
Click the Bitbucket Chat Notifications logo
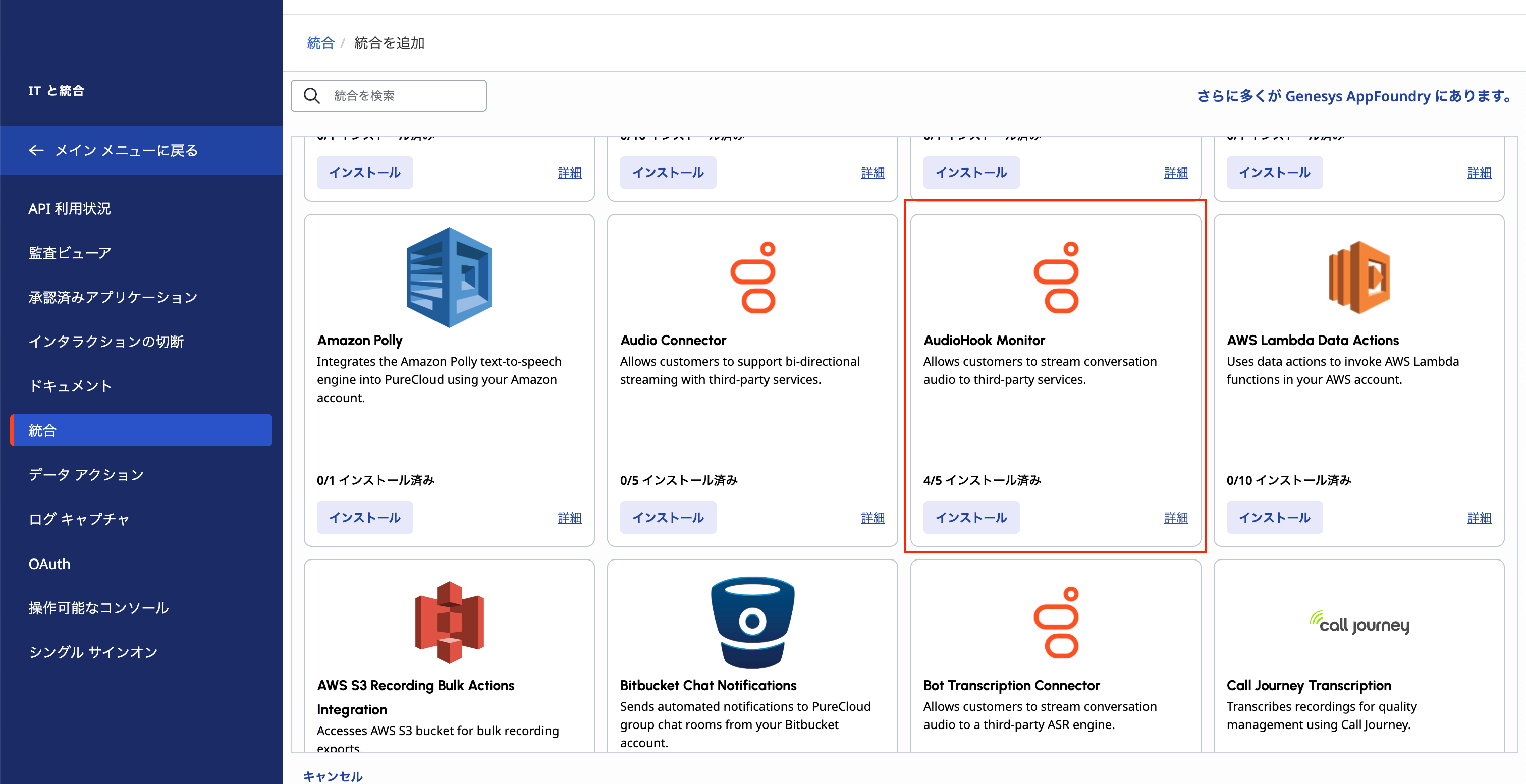tap(752, 623)
